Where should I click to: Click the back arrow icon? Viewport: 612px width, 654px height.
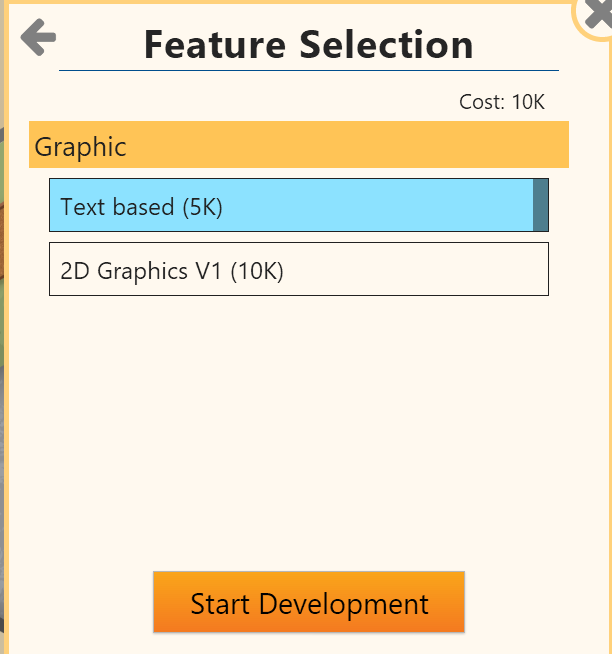click(x=38, y=37)
